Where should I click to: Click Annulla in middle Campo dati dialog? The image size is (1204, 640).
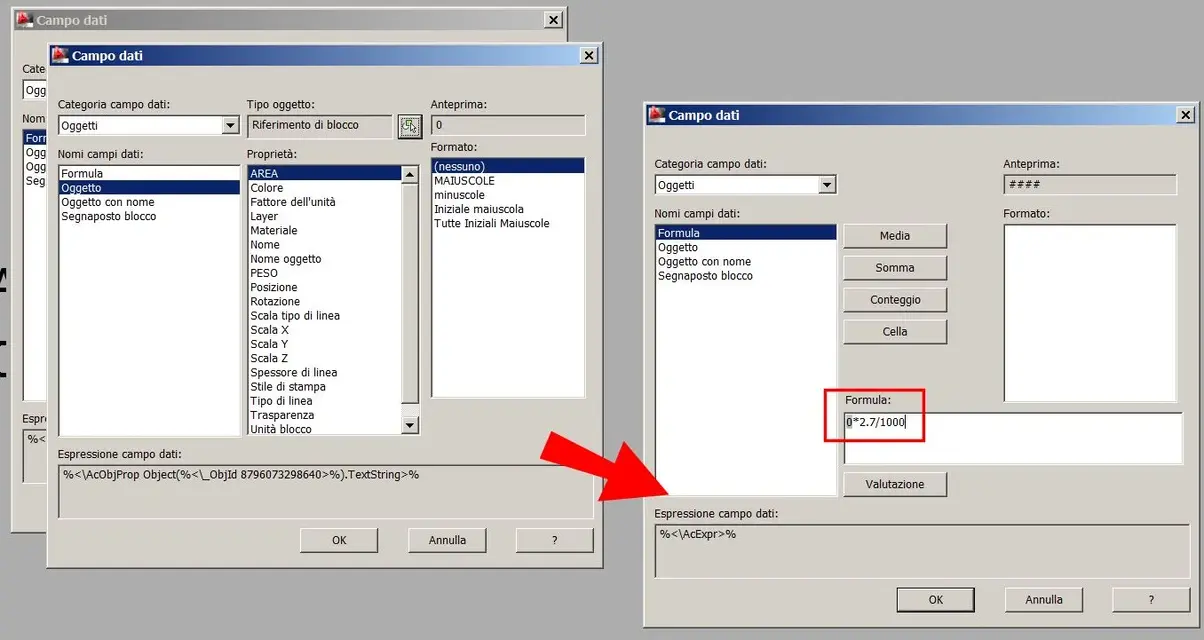[447, 540]
